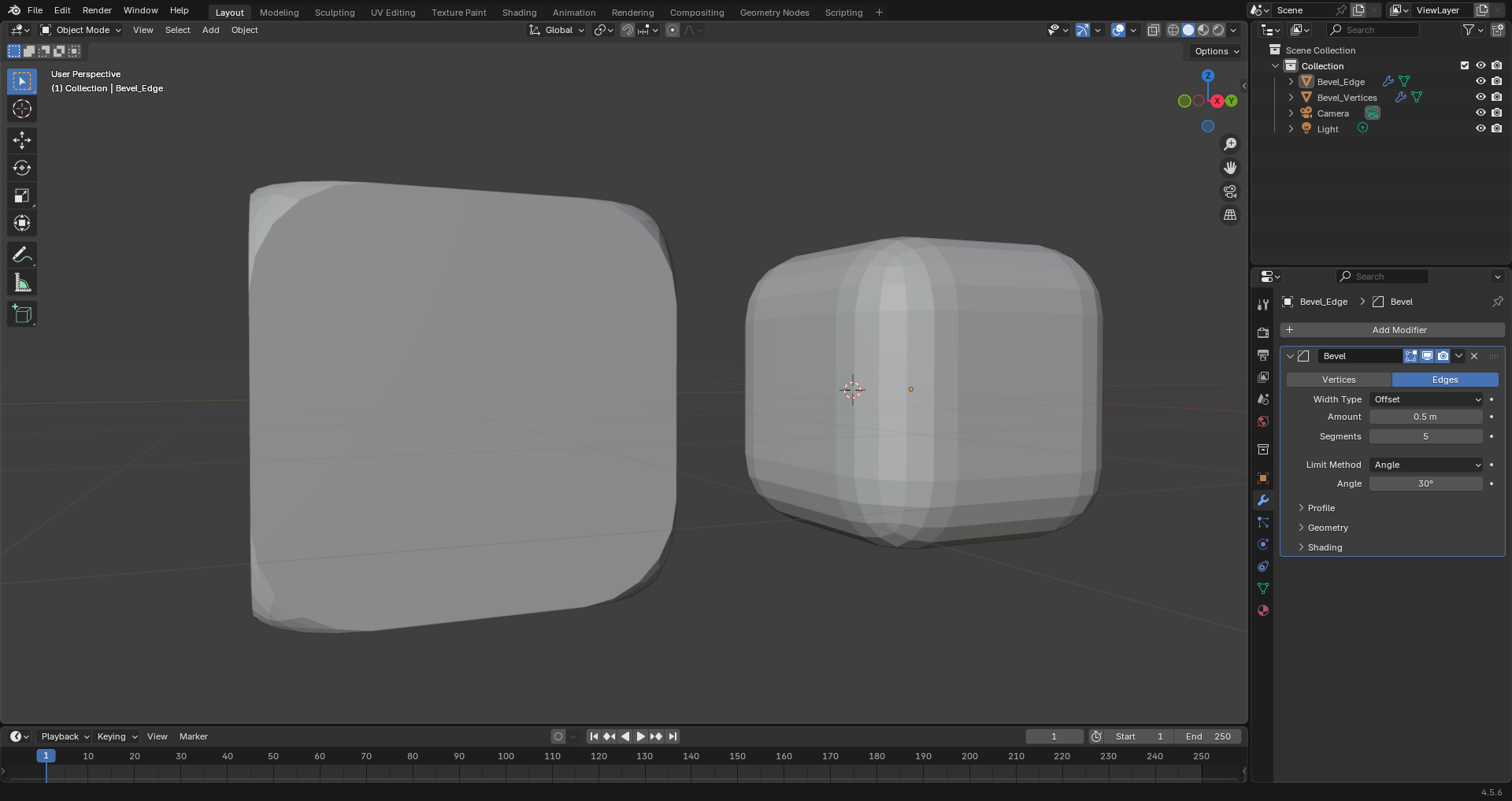Select the Annotate tool

pyautogui.click(x=22, y=254)
